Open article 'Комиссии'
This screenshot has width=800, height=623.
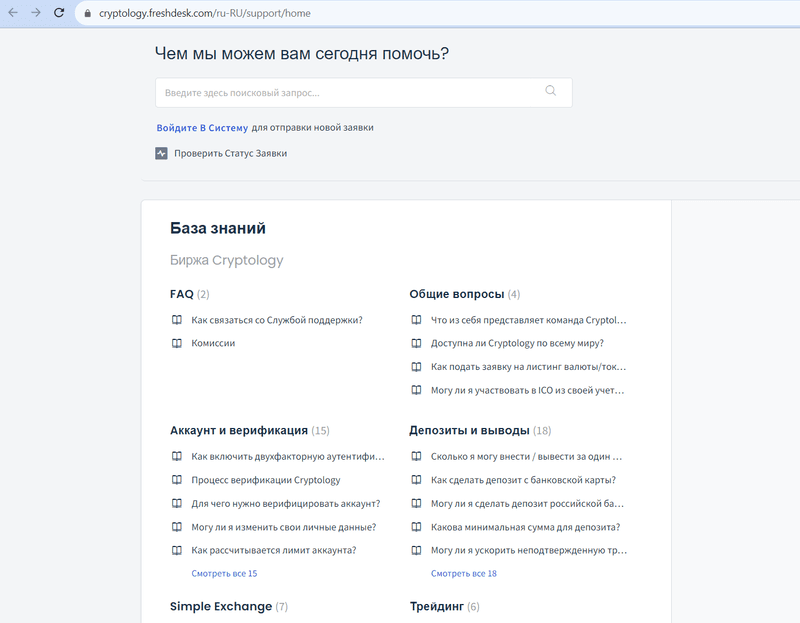[x=213, y=343]
